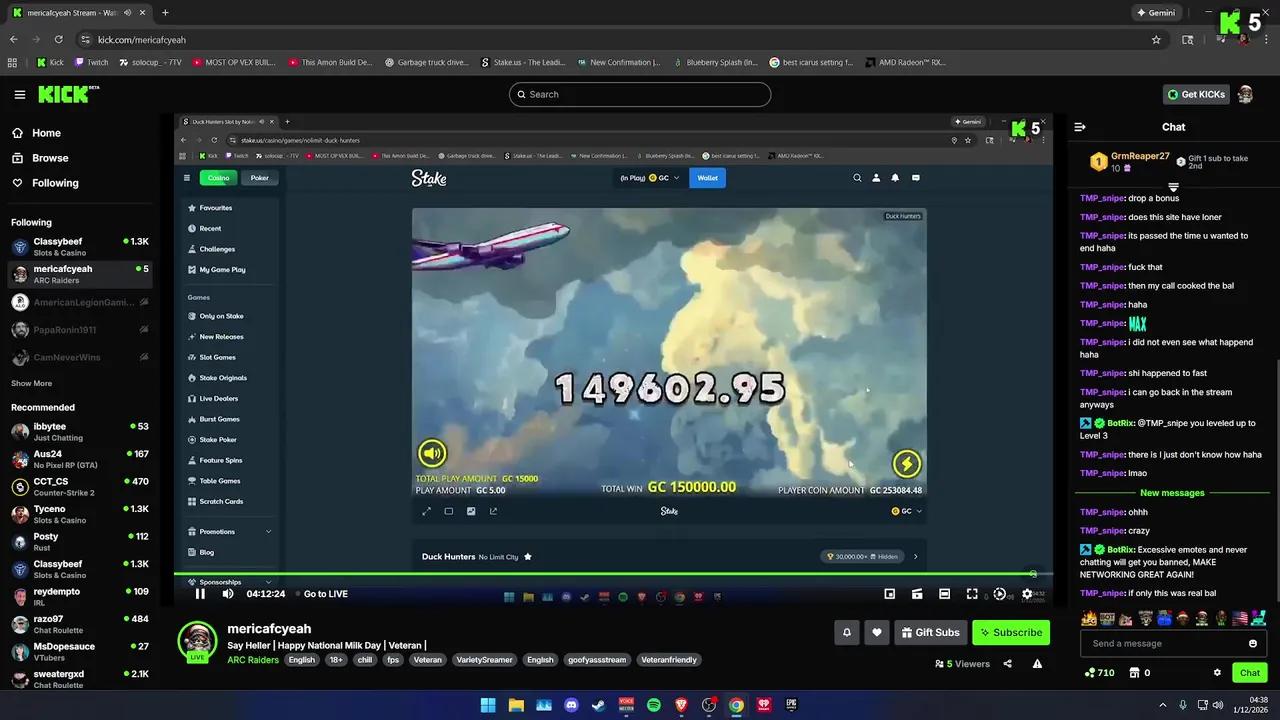This screenshot has height=720, width=1280.
Task: Click the Send a message input field
Action: pyautogui.click(x=1160, y=643)
